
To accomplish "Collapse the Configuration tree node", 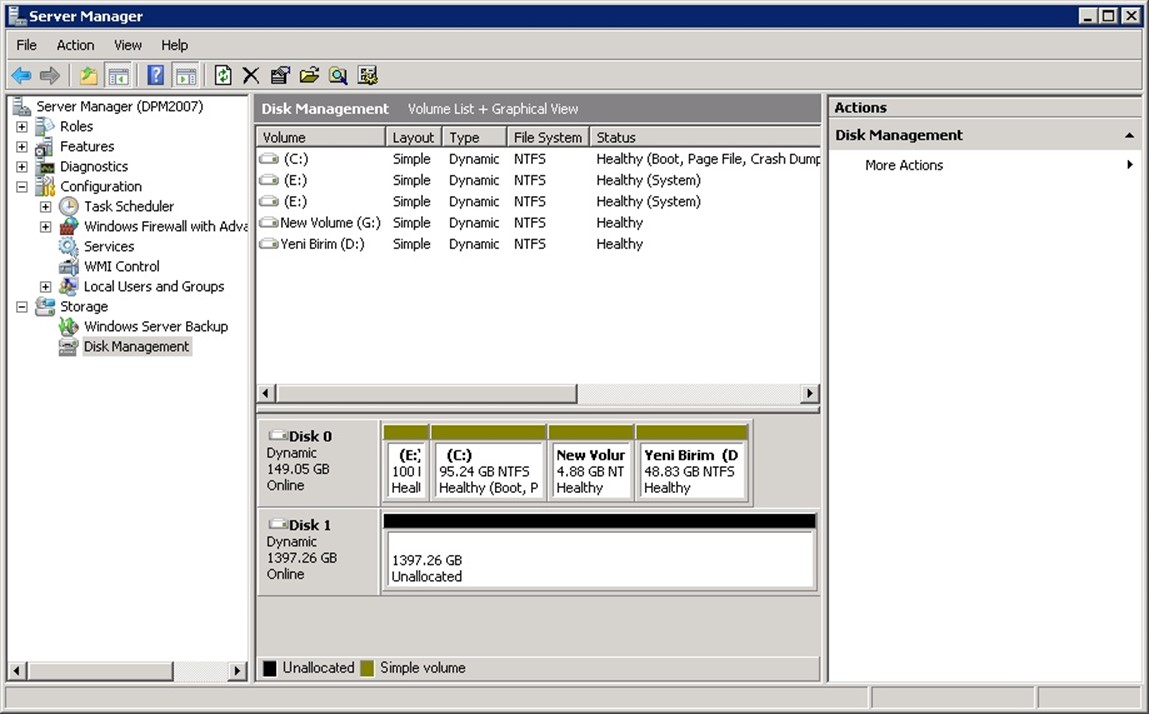I will (22, 187).
